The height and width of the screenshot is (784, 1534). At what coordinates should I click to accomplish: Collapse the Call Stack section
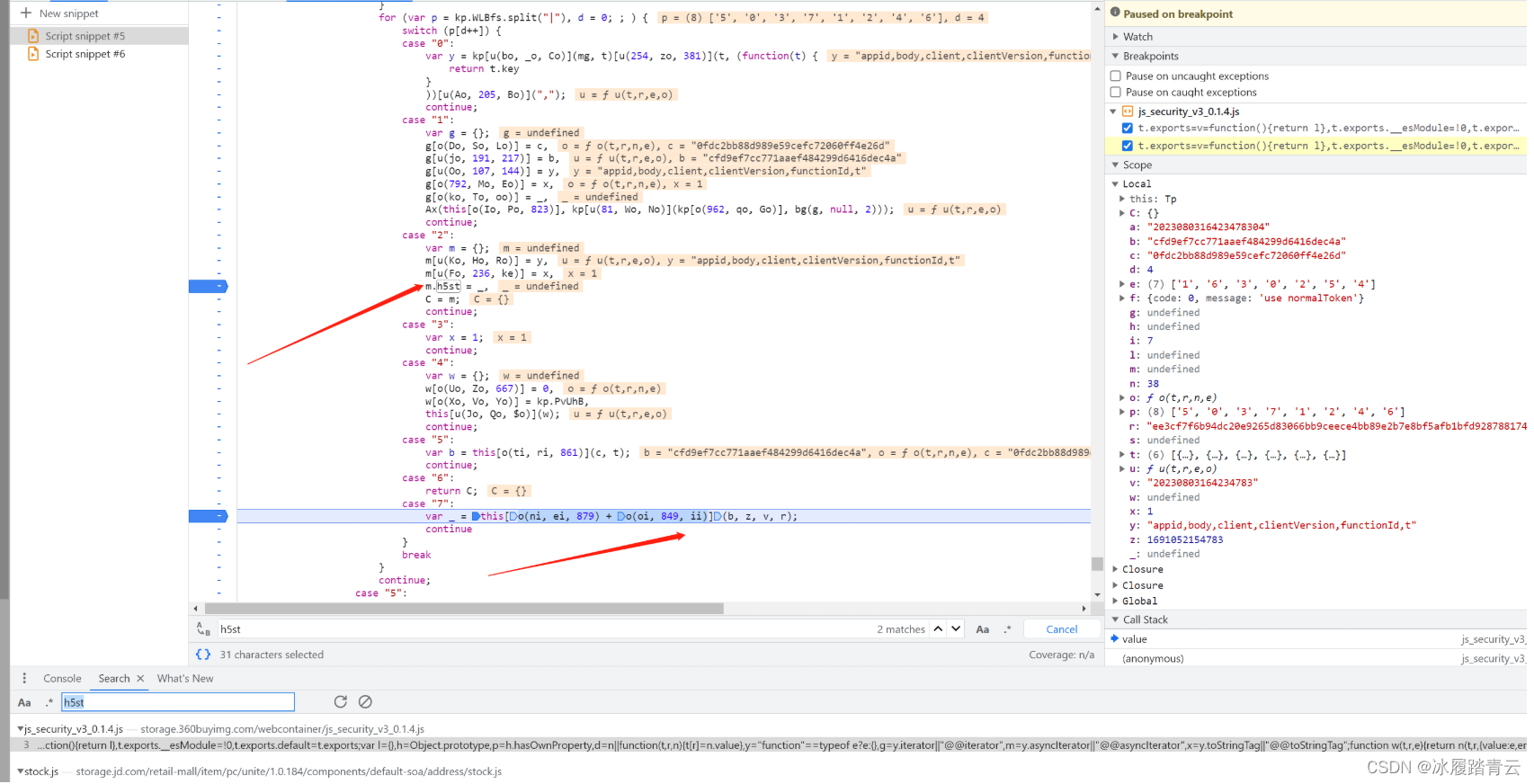click(x=1116, y=620)
